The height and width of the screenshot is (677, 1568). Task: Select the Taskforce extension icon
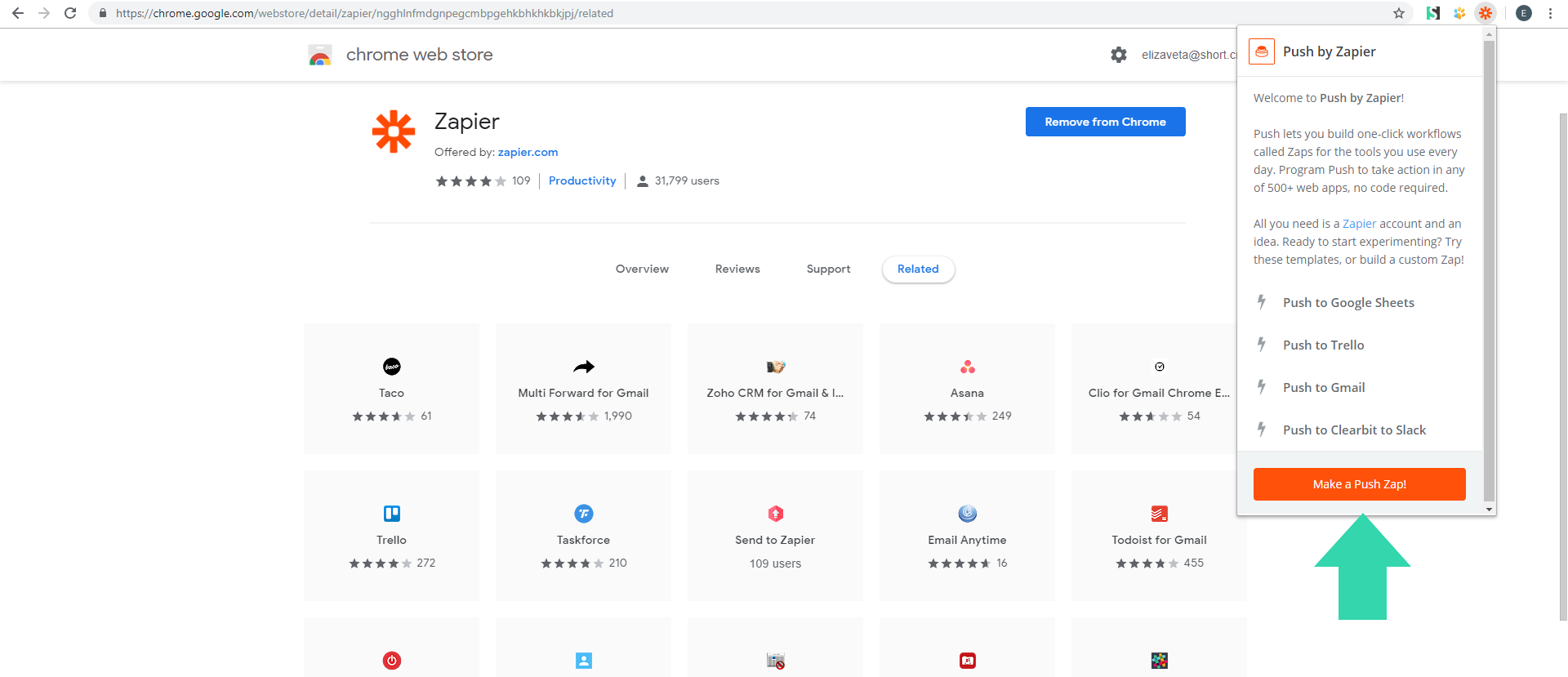coord(583,514)
